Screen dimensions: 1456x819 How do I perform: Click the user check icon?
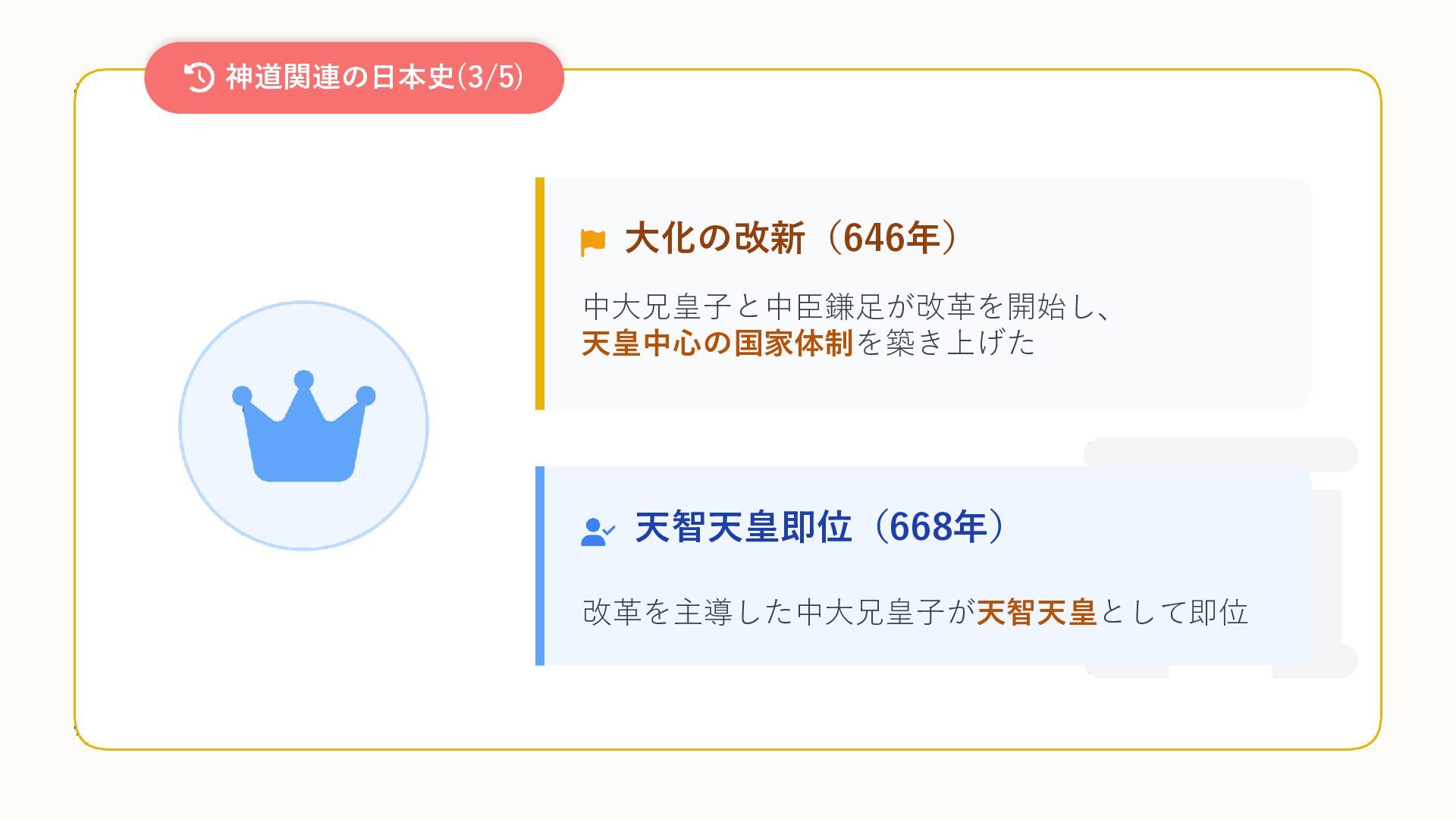point(598,532)
